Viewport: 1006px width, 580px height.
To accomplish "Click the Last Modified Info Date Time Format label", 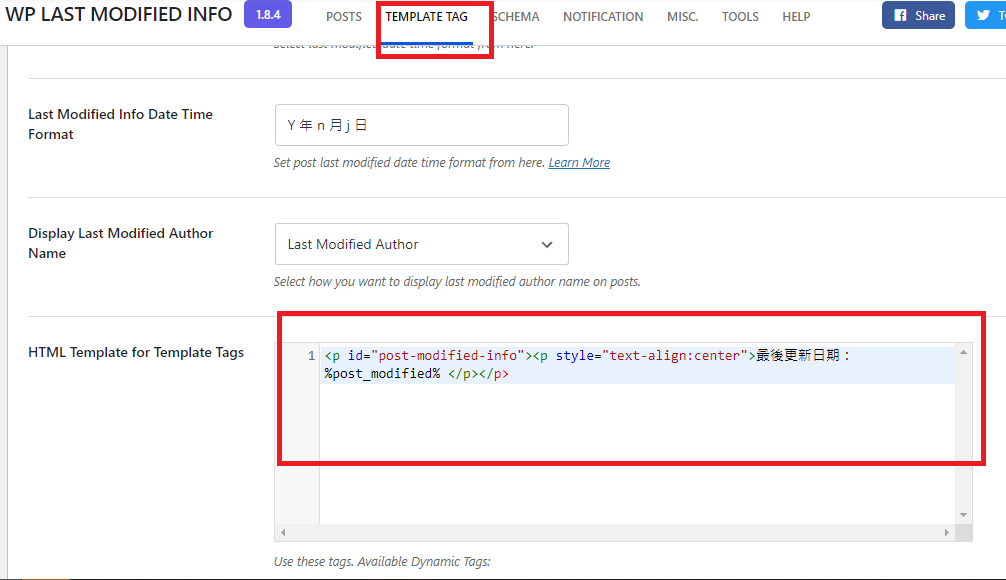I will (x=121, y=124).
